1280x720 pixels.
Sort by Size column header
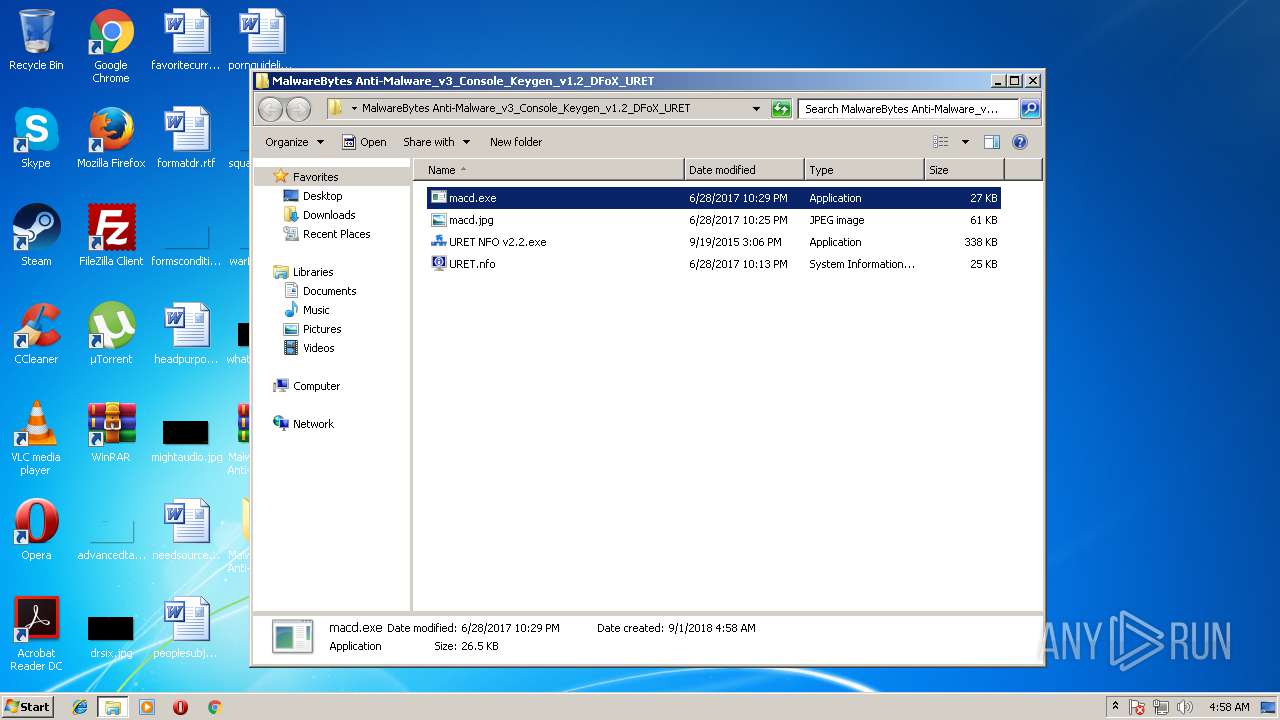coord(964,170)
